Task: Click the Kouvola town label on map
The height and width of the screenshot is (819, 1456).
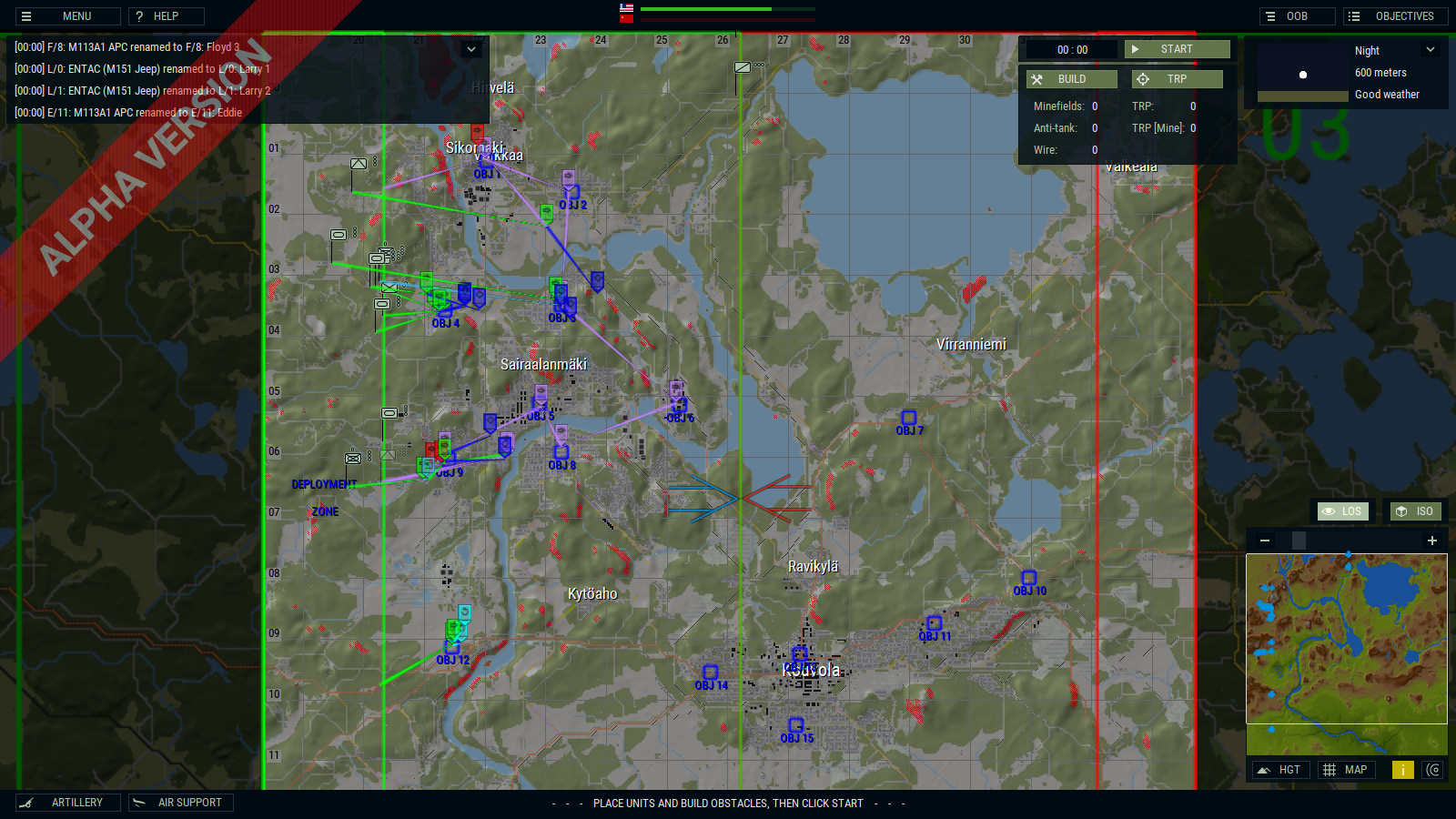Action: [x=811, y=671]
